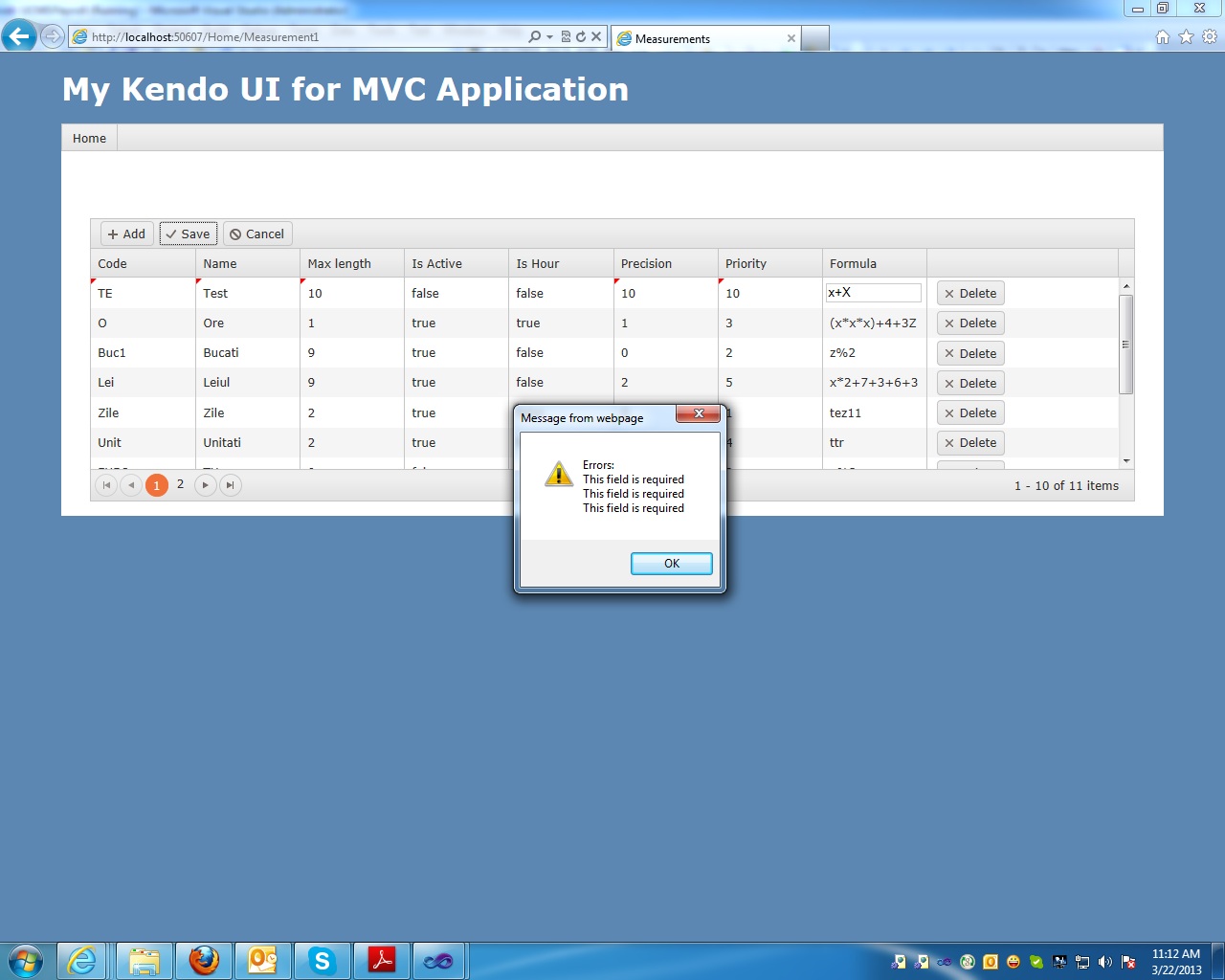
Task: Open Adobe Reader from the taskbar
Action: point(382,961)
